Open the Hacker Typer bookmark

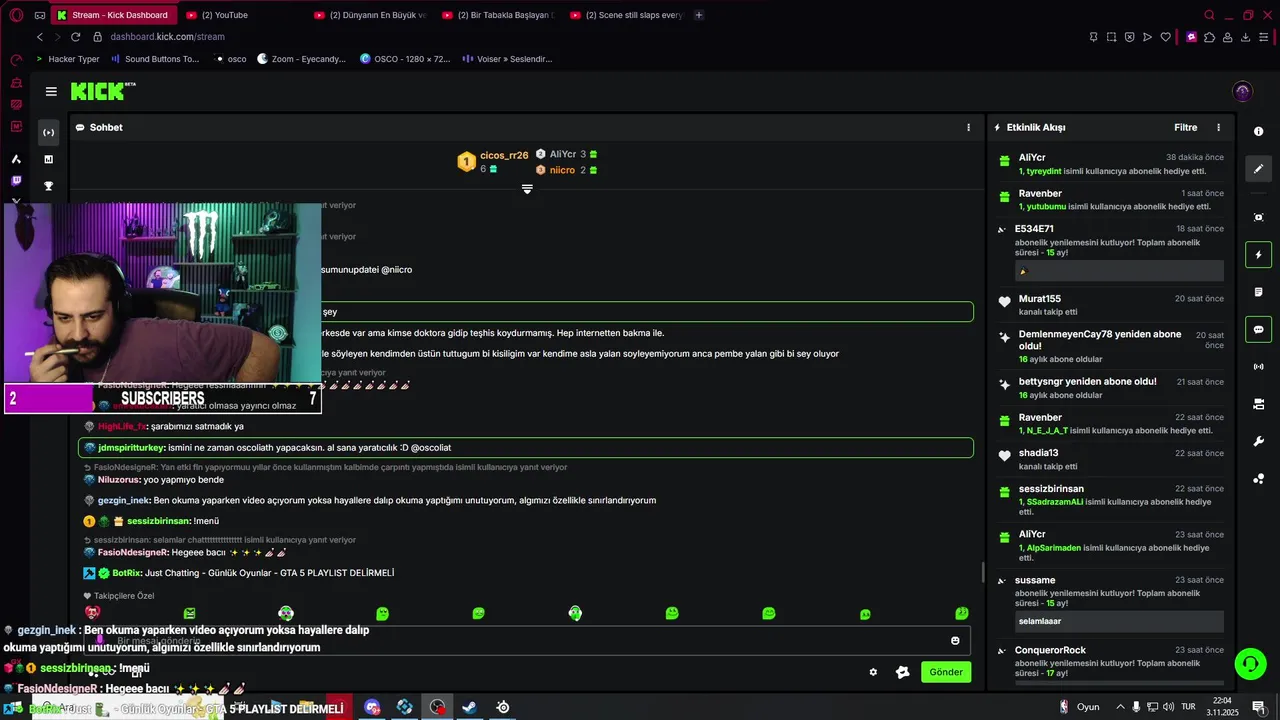67,59
